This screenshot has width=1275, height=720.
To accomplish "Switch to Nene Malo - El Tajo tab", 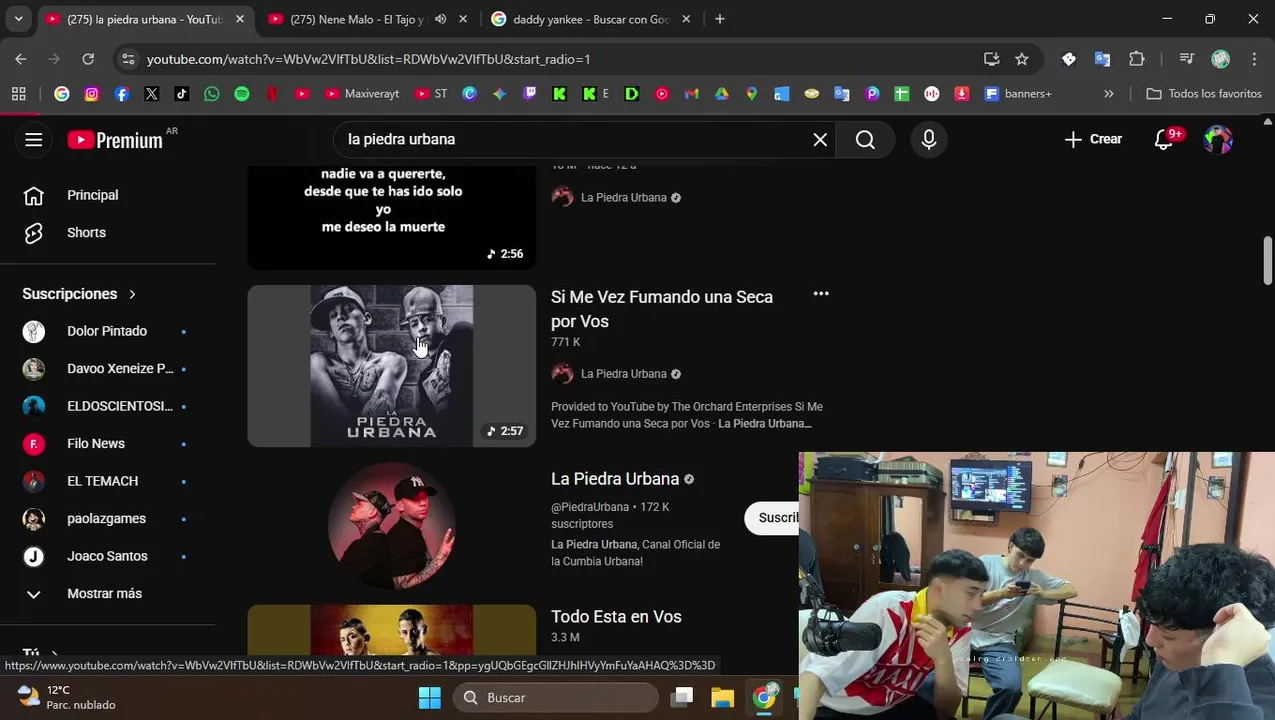I will (x=355, y=19).
